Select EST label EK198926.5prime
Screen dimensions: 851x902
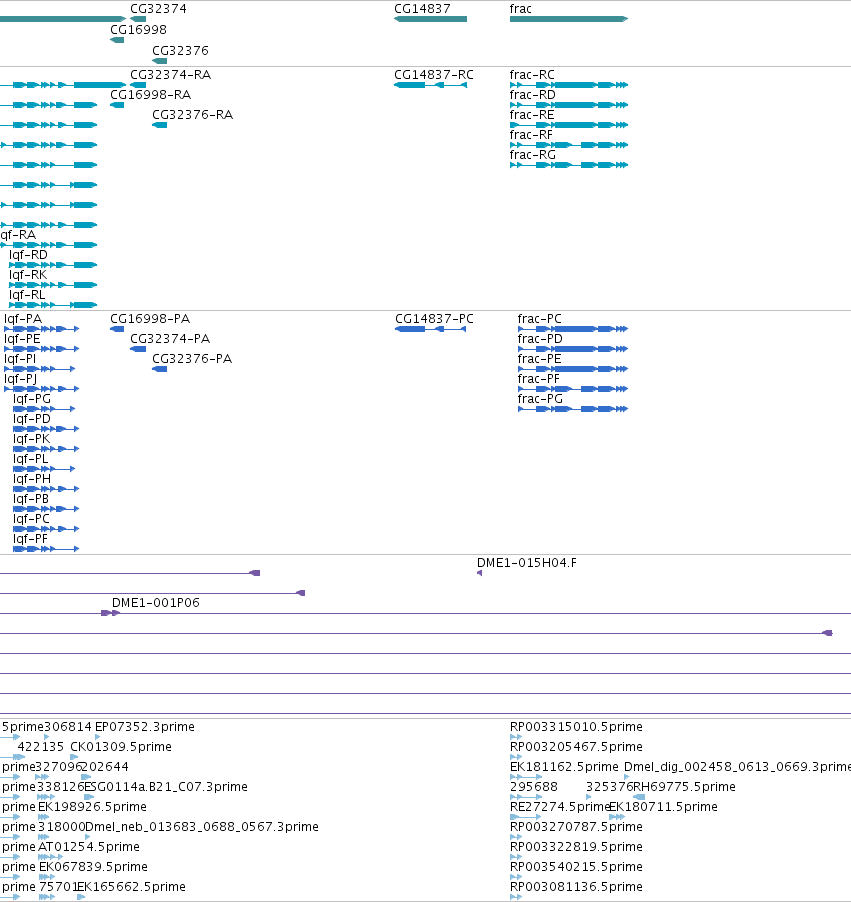92,807
